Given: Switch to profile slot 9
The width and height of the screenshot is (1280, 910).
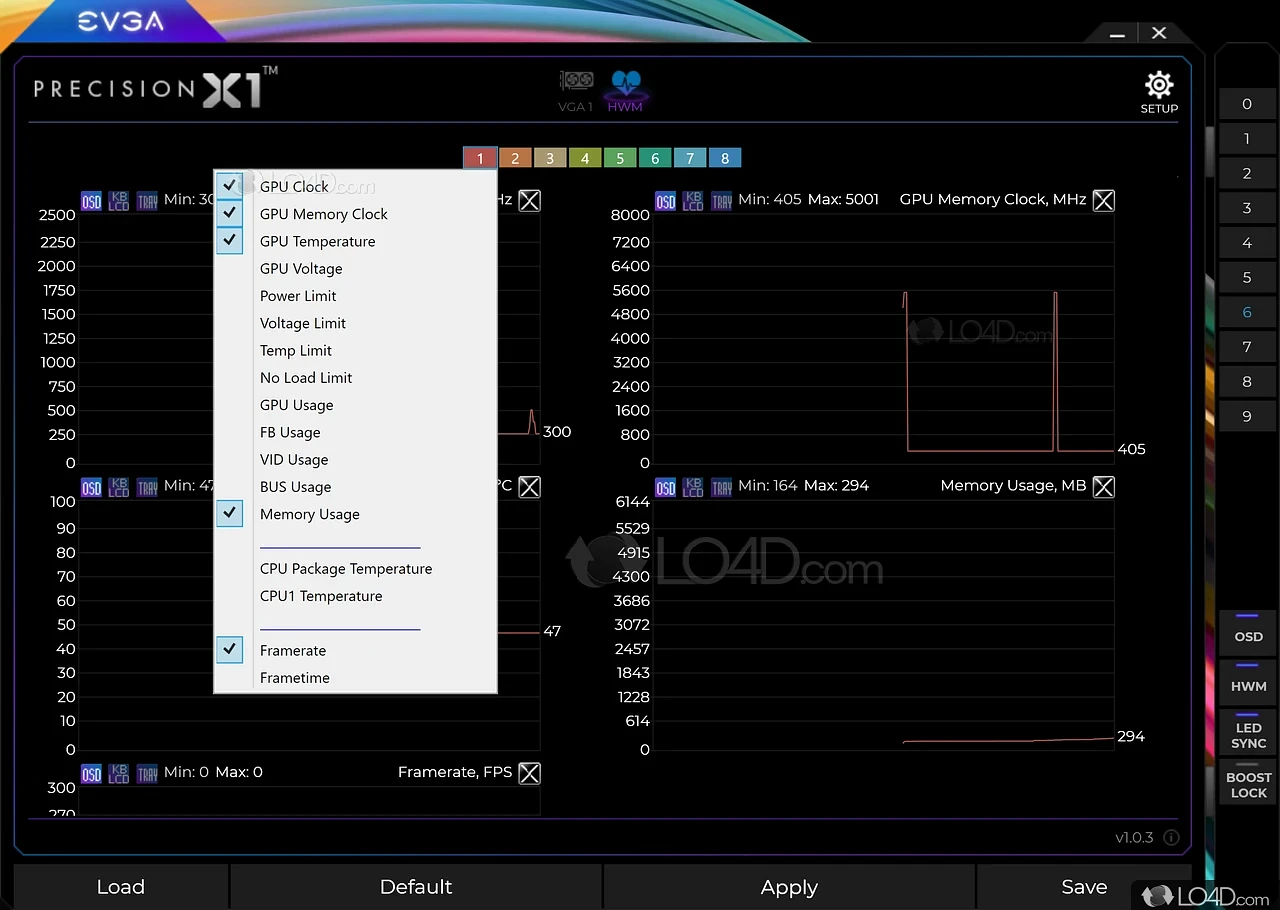Looking at the screenshot, I should tap(1247, 416).
